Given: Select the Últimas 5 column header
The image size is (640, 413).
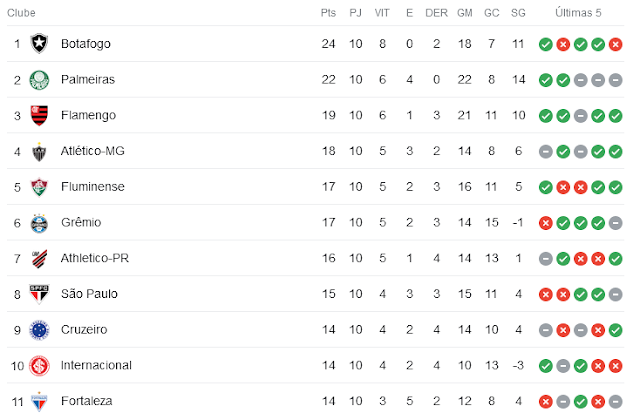Looking at the screenshot, I should (578, 13).
